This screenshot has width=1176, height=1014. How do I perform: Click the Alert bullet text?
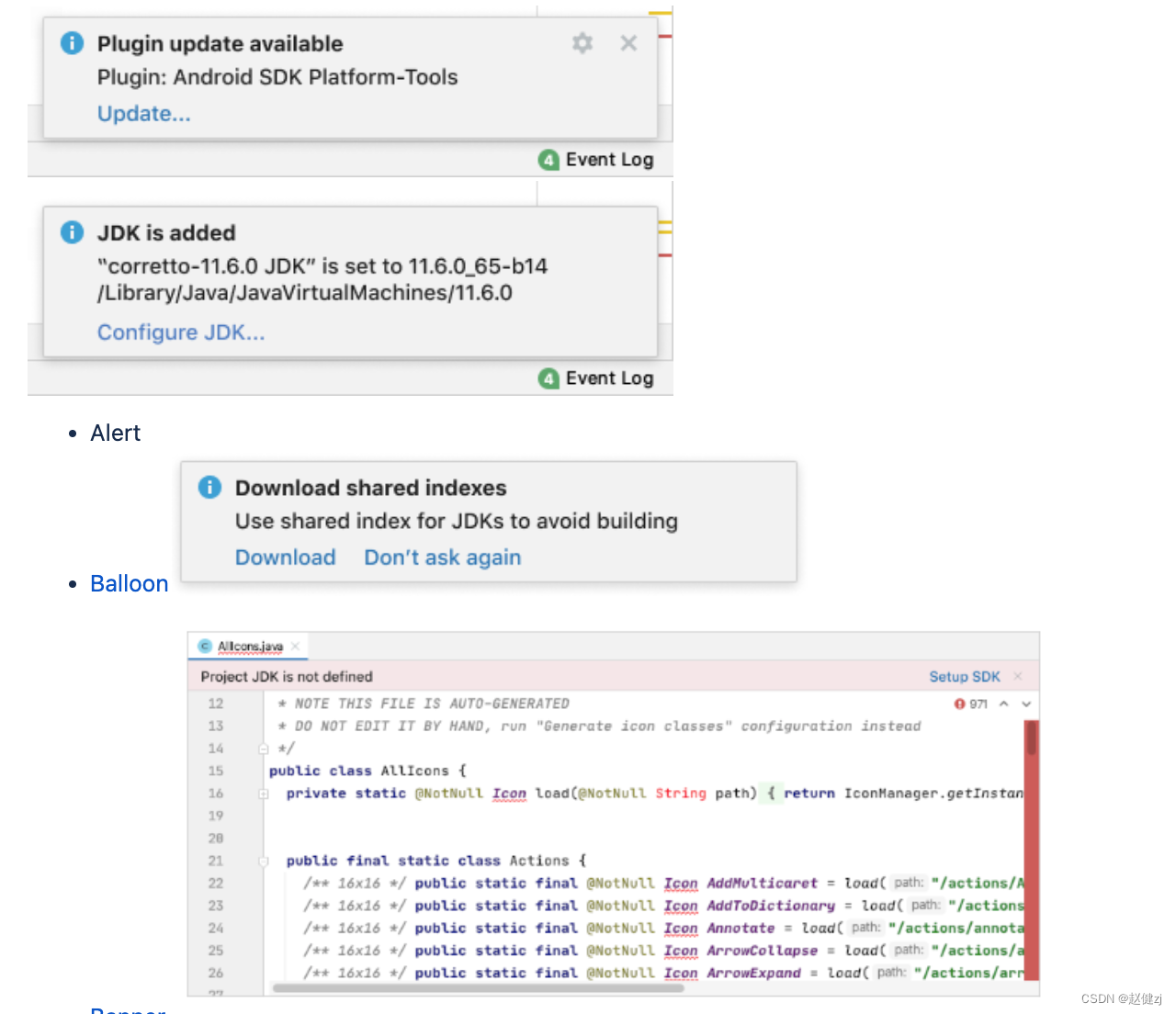(x=116, y=434)
